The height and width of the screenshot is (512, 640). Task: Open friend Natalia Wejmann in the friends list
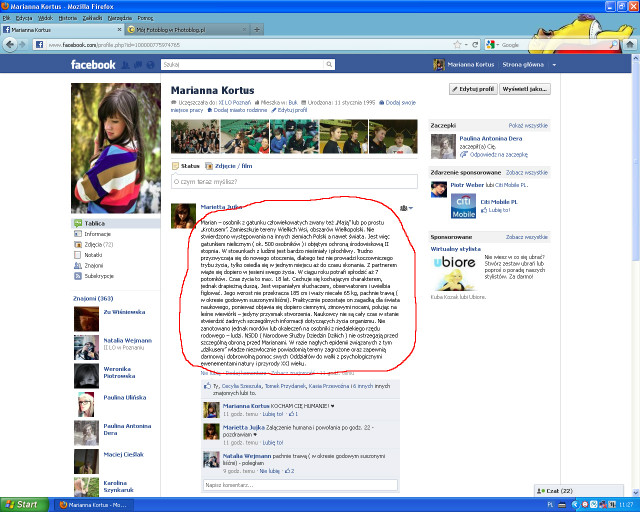pyautogui.click(x=127, y=341)
